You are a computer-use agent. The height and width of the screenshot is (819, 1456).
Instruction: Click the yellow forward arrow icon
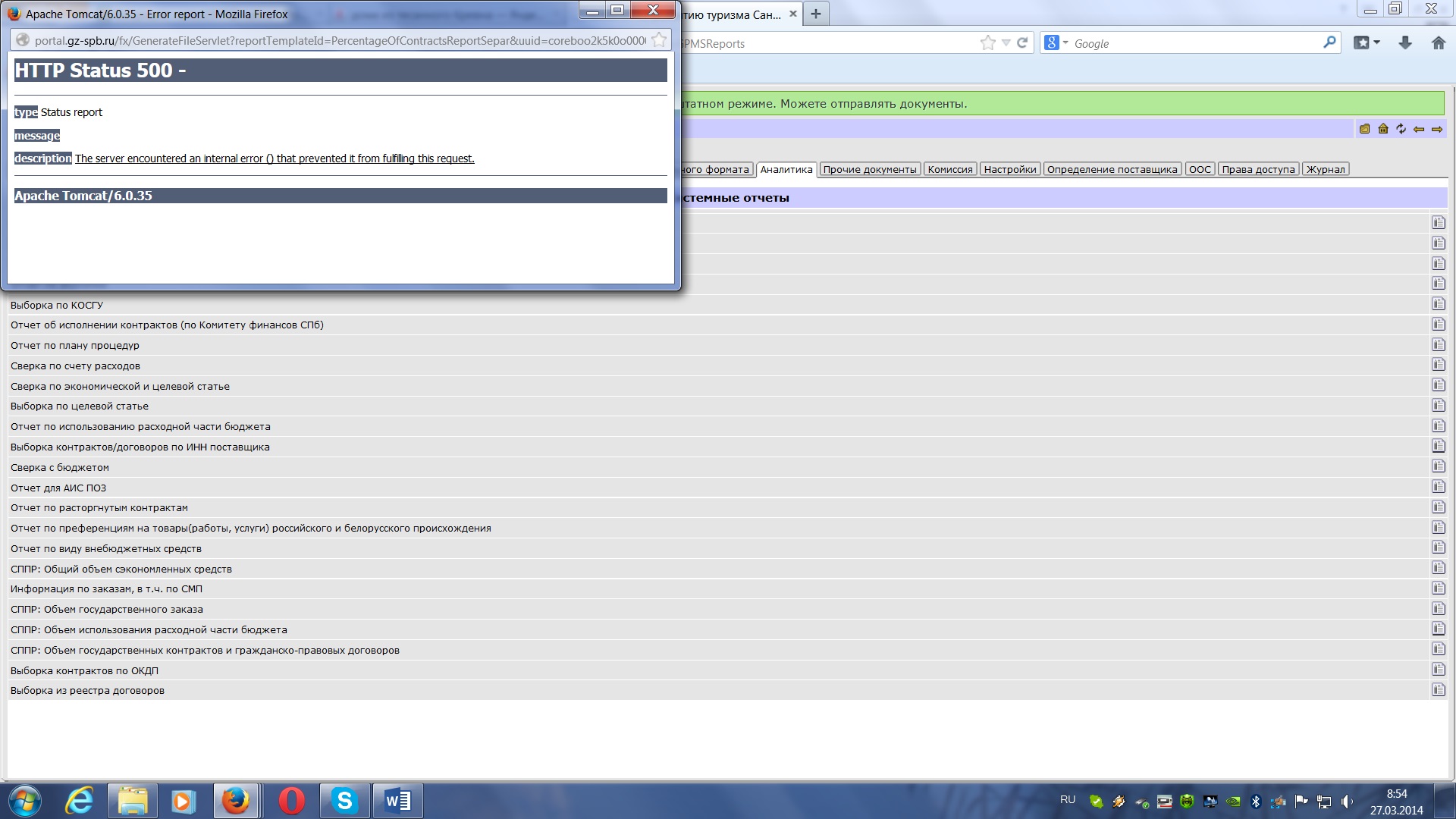point(1437,129)
